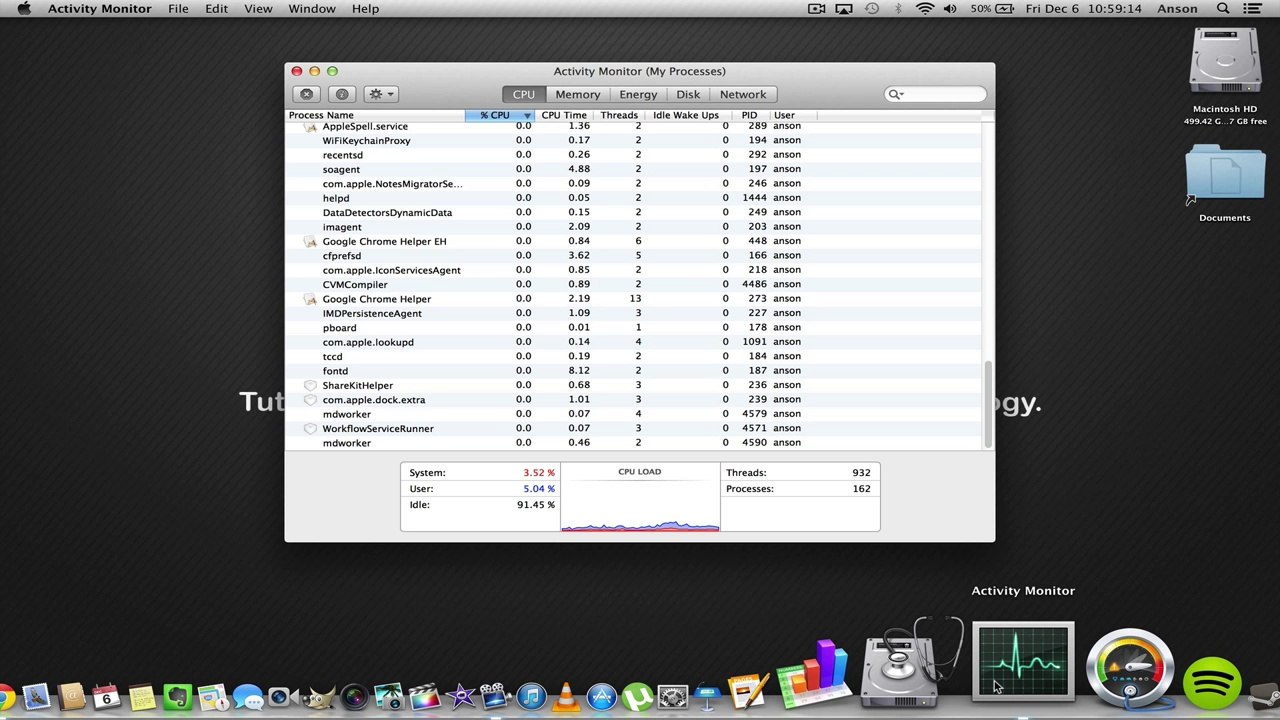Click the Inspect process info button
The height and width of the screenshot is (720, 1280).
[342, 94]
